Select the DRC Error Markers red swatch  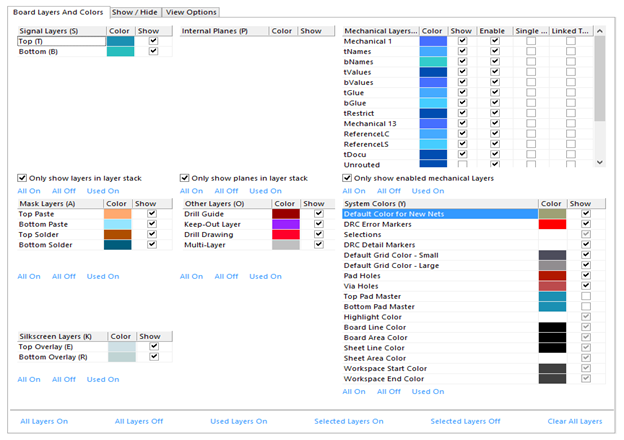pos(552,224)
